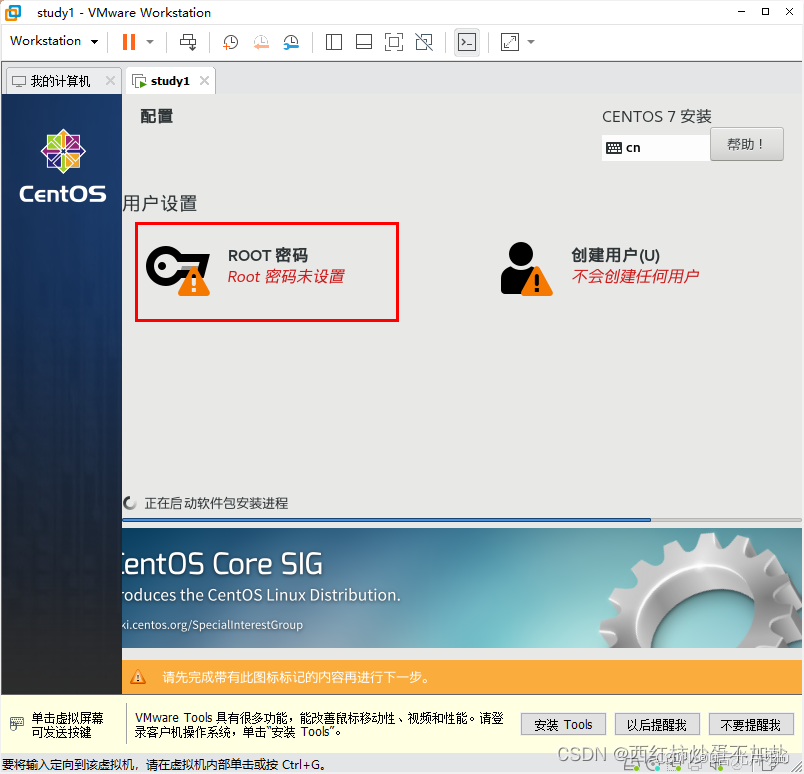The image size is (804, 774).
Task: Pause the virtual machine
Action: [x=129, y=42]
